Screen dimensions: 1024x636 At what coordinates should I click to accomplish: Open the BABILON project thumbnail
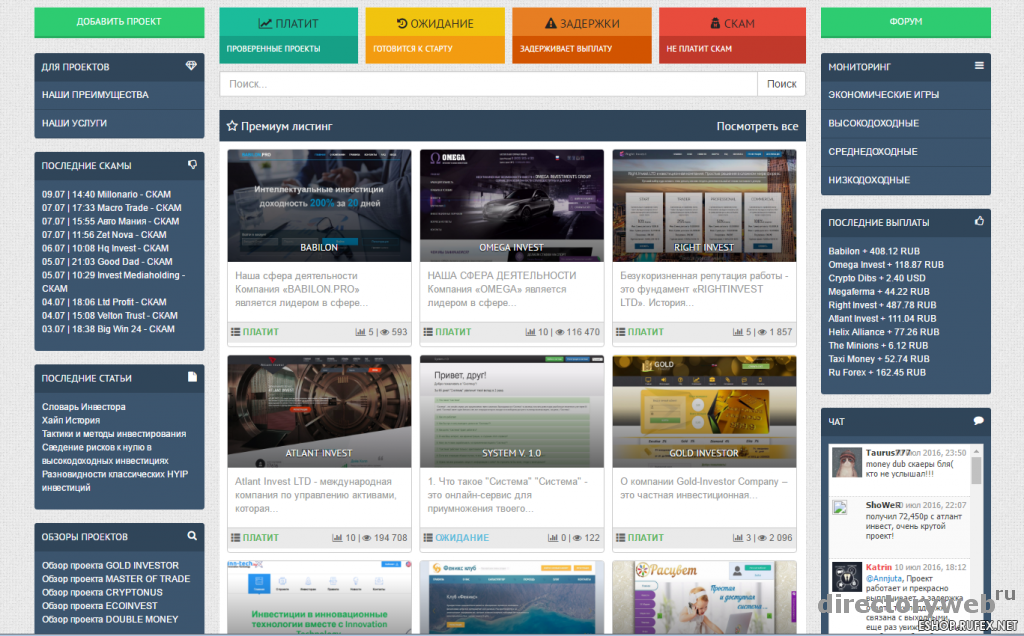click(319, 206)
